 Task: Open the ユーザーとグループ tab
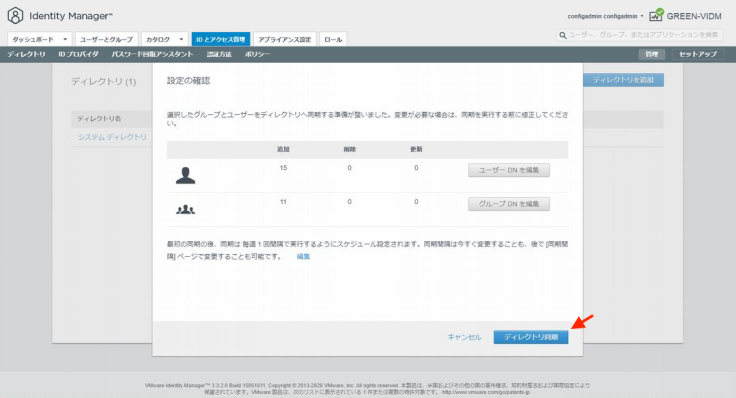[x=107, y=39]
